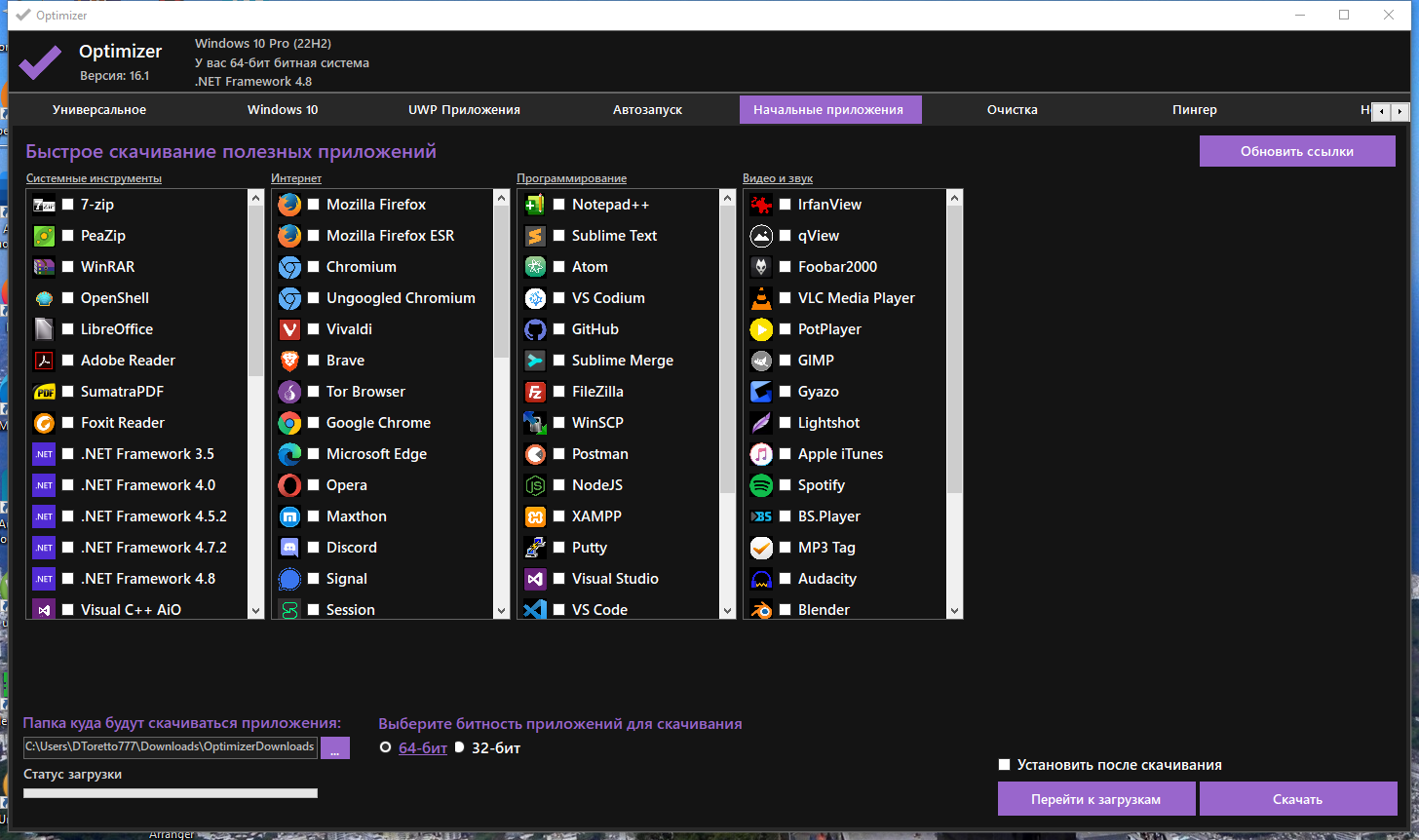This screenshot has width=1419, height=840.
Task: Enable 'Установить после скачивания' checkbox
Action: [1005, 765]
